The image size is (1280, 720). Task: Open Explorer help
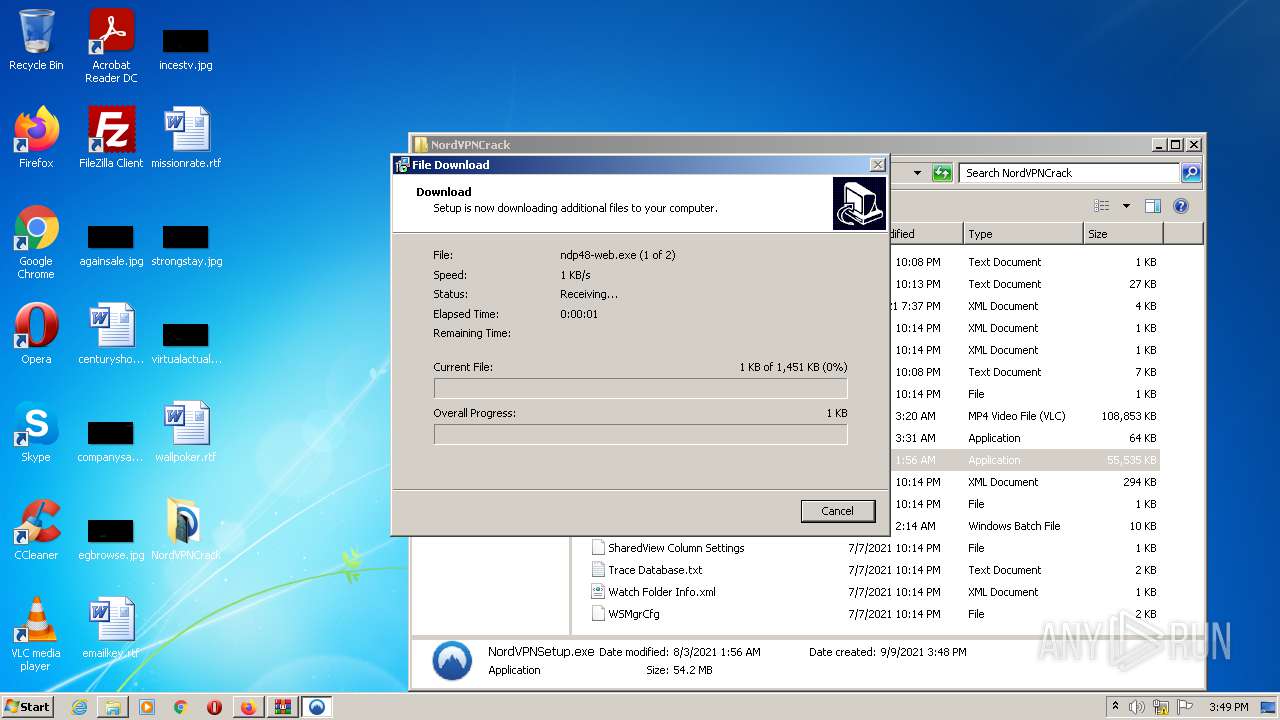tap(1180, 206)
